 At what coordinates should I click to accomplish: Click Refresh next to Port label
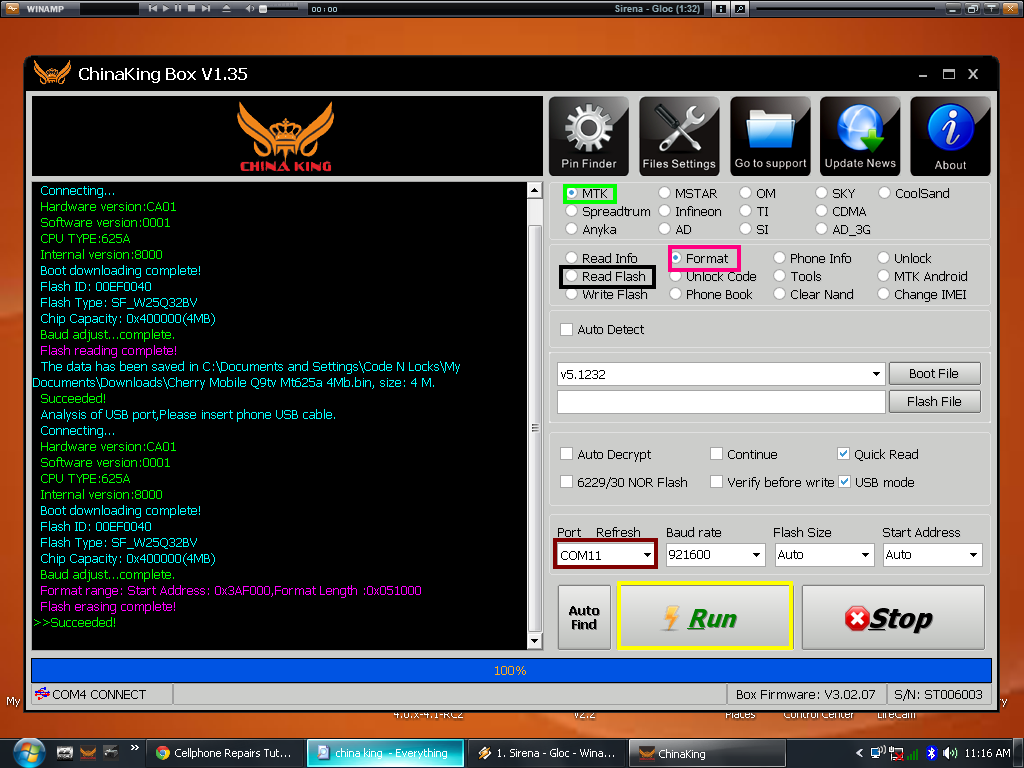click(x=618, y=532)
